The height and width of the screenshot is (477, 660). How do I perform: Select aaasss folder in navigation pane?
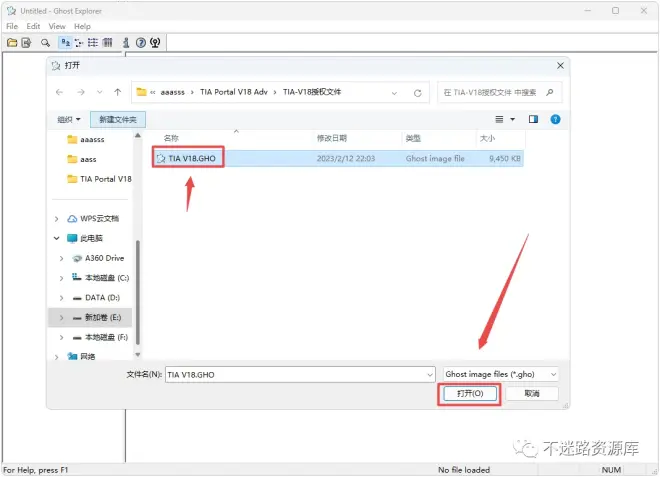[92, 139]
